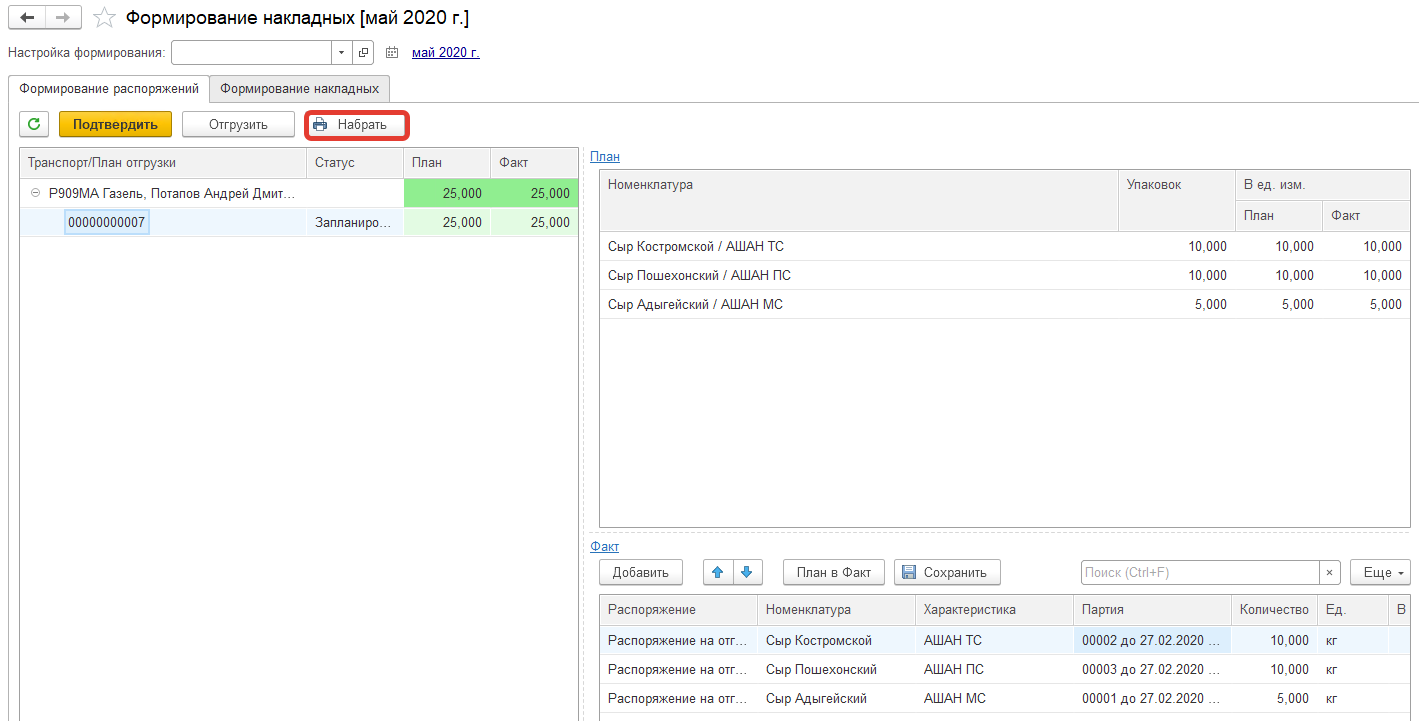Switch to Формирование накладных tab

click(299, 88)
